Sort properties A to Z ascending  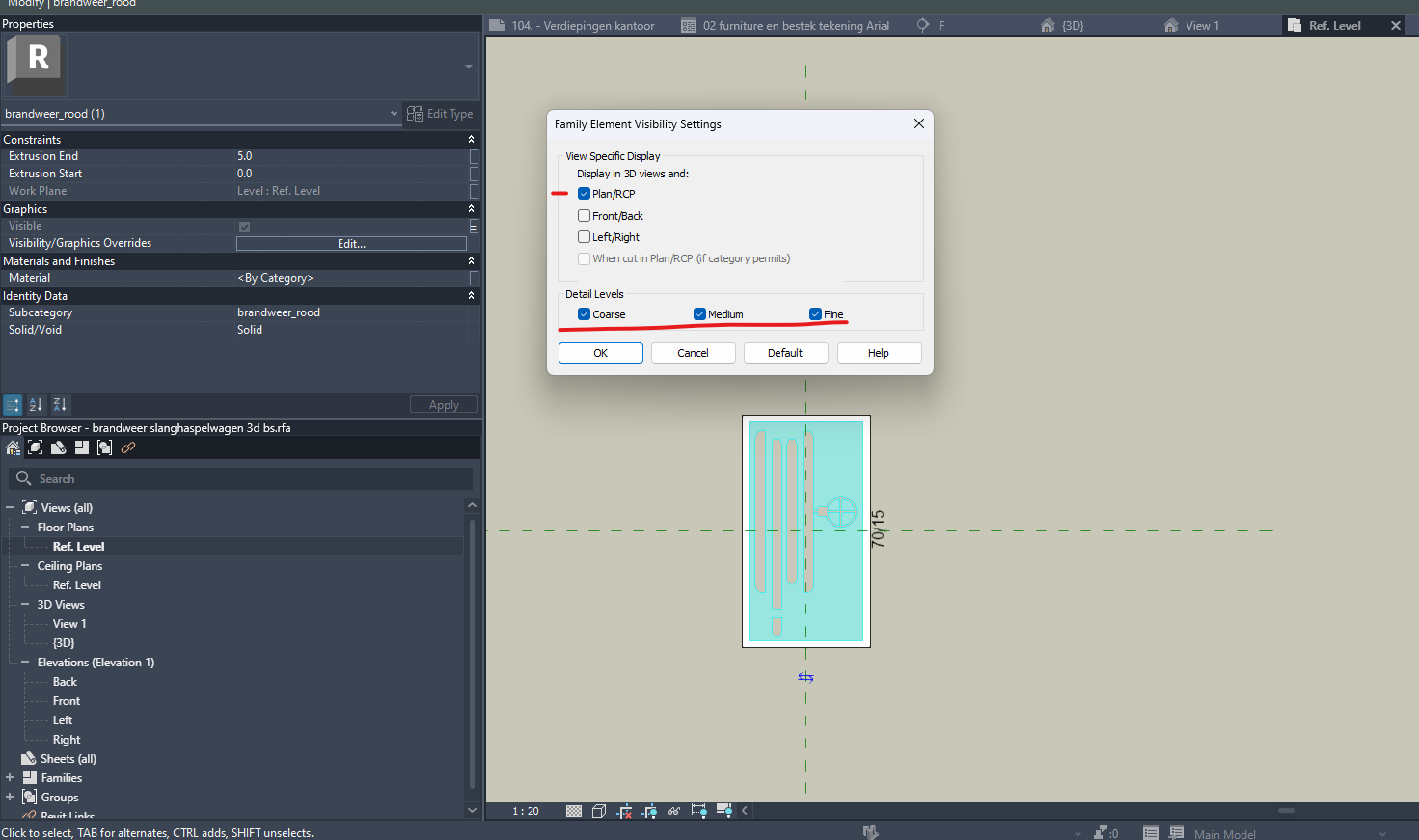[x=36, y=405]
